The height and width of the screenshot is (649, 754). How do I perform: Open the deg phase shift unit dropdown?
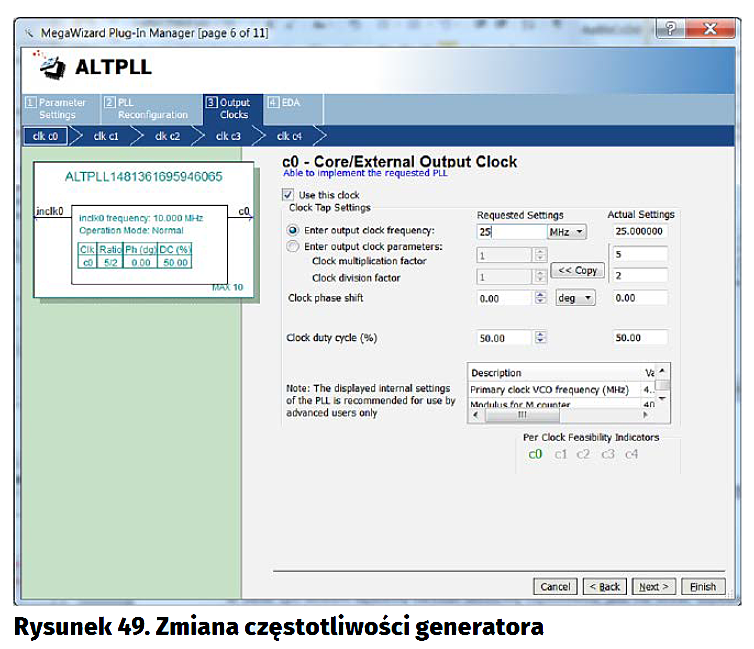(x=575, y=298)
